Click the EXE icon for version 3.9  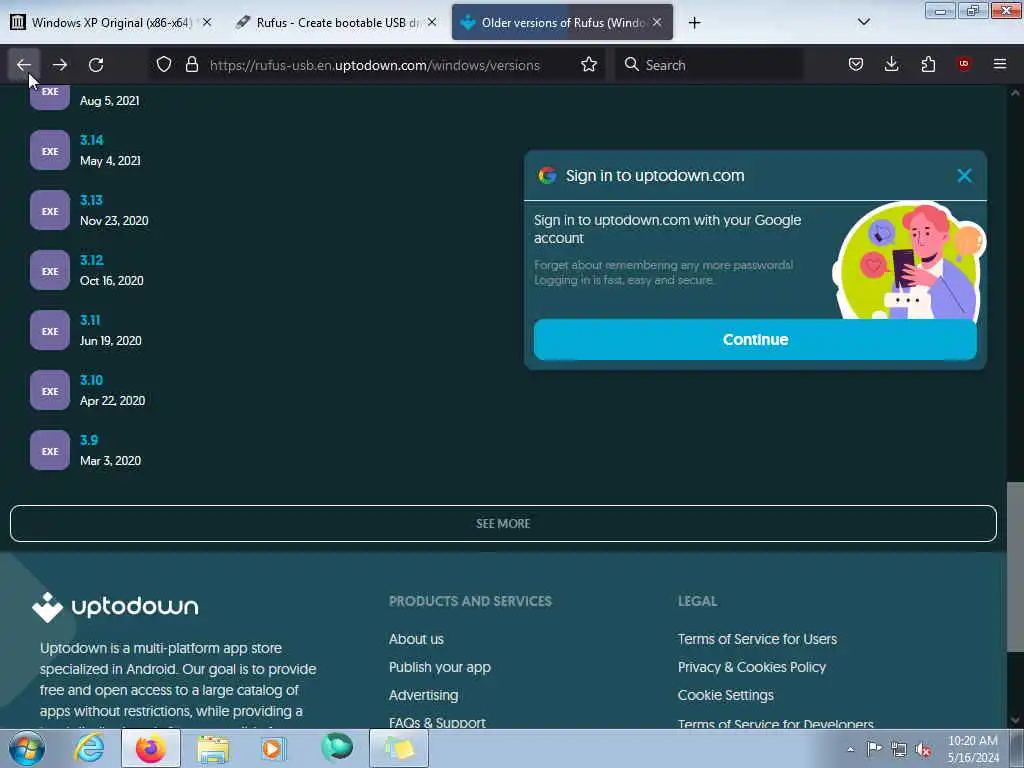50,451
